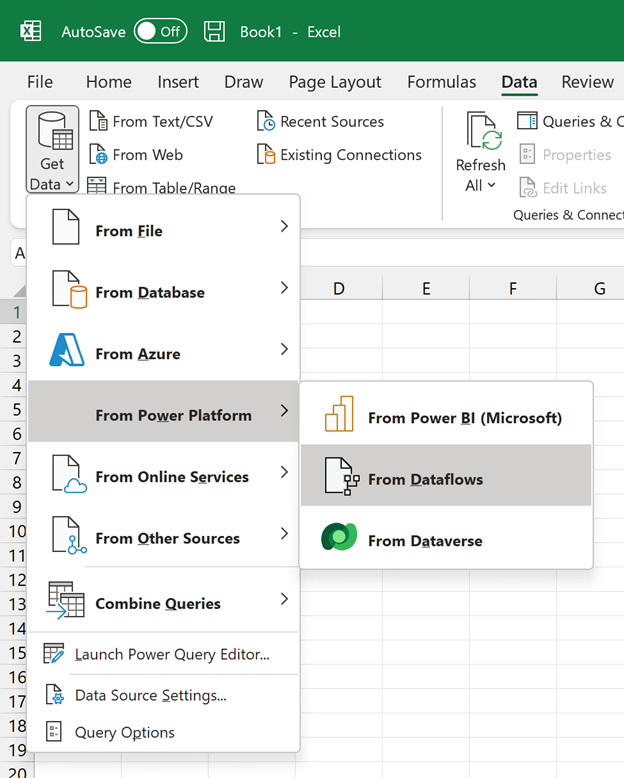The image size is (624, 778).
Task: Click the Edit Links icon
Action: point(528,188)
